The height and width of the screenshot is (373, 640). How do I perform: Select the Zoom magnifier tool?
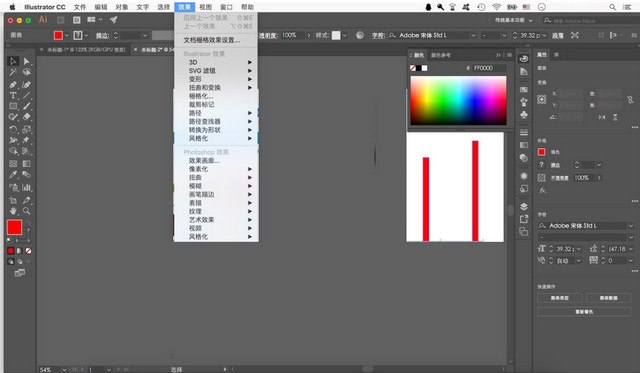(27, 211)
